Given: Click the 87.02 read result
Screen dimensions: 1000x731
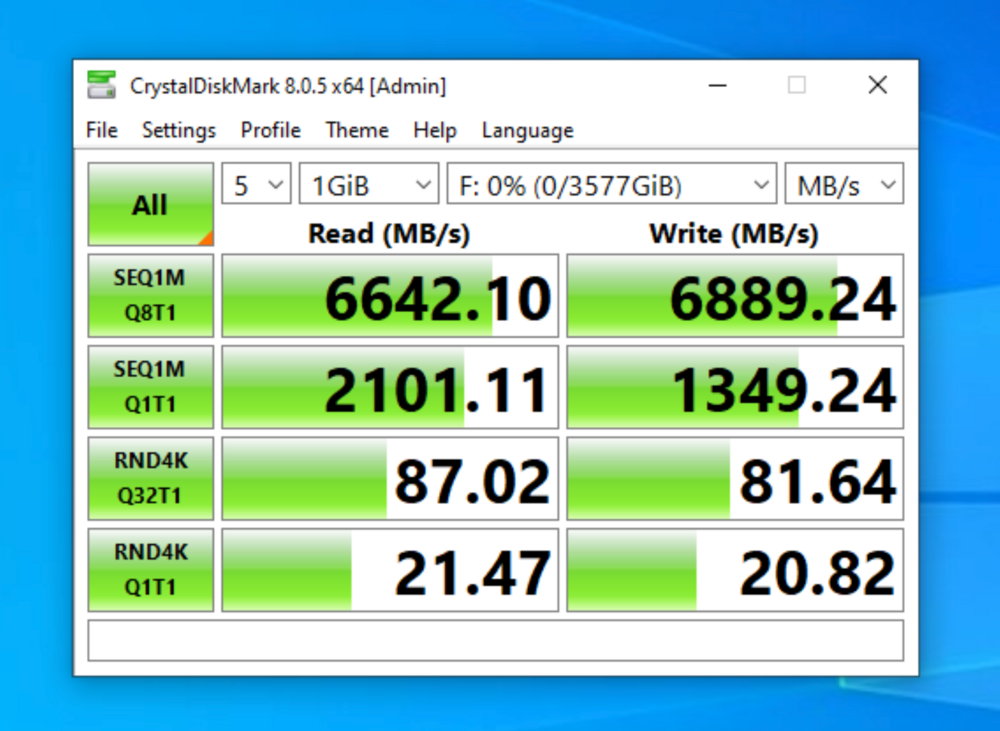Looking at the screenshot, I should click(390, 478).
